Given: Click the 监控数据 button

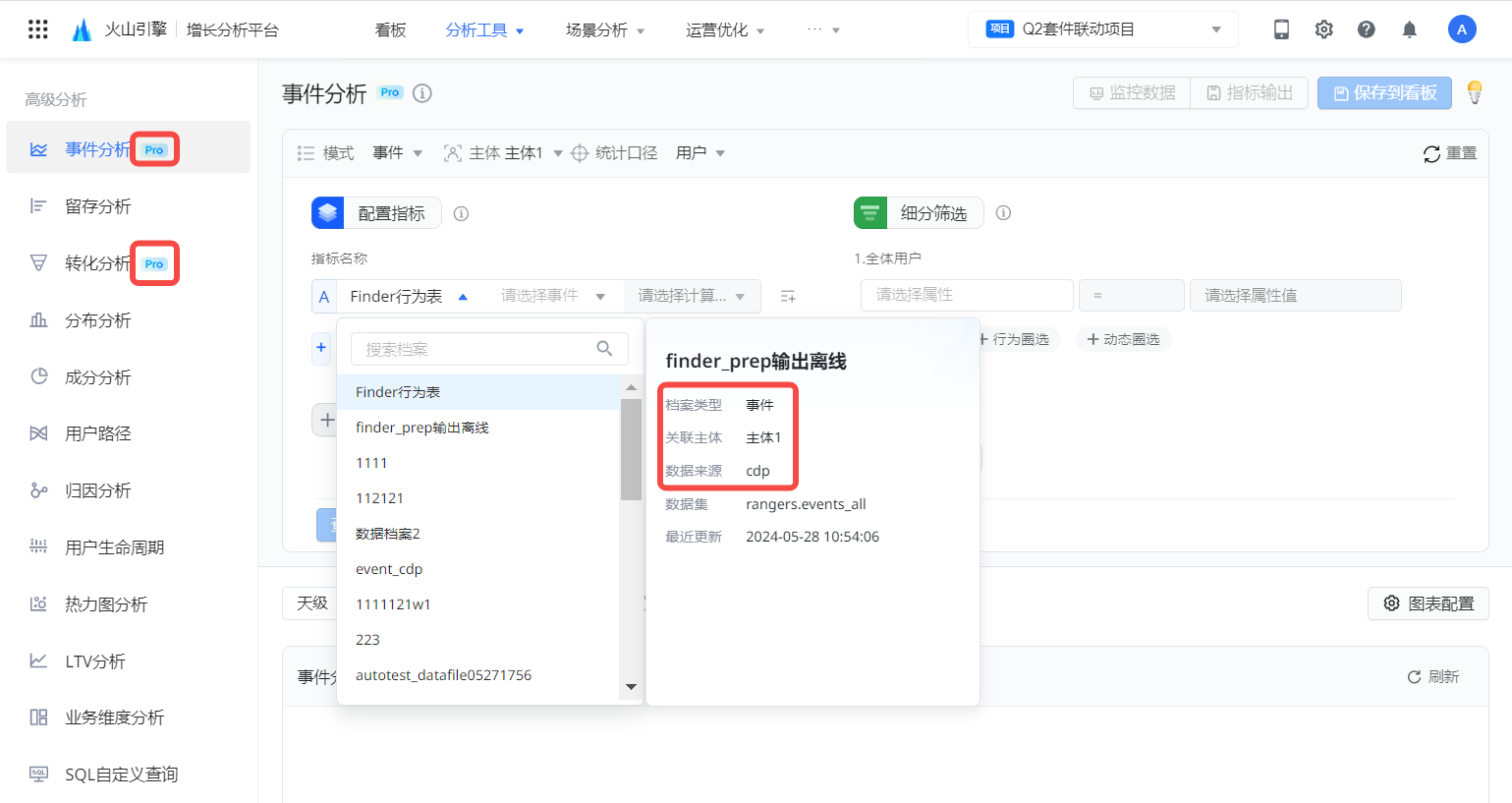Looking at the screenshot, I should tap(1132, 92).
